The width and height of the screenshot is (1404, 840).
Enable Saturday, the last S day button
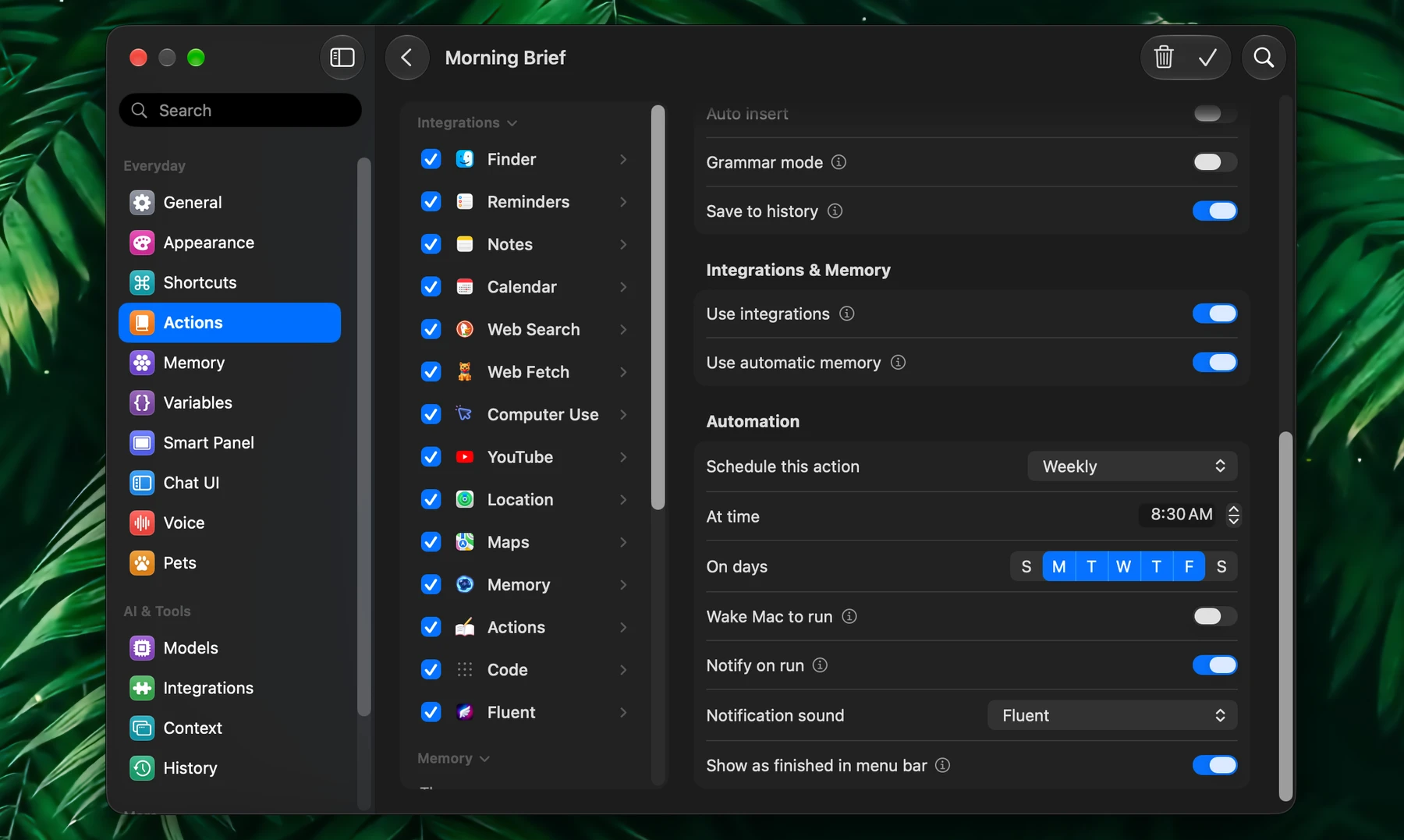1221,567
